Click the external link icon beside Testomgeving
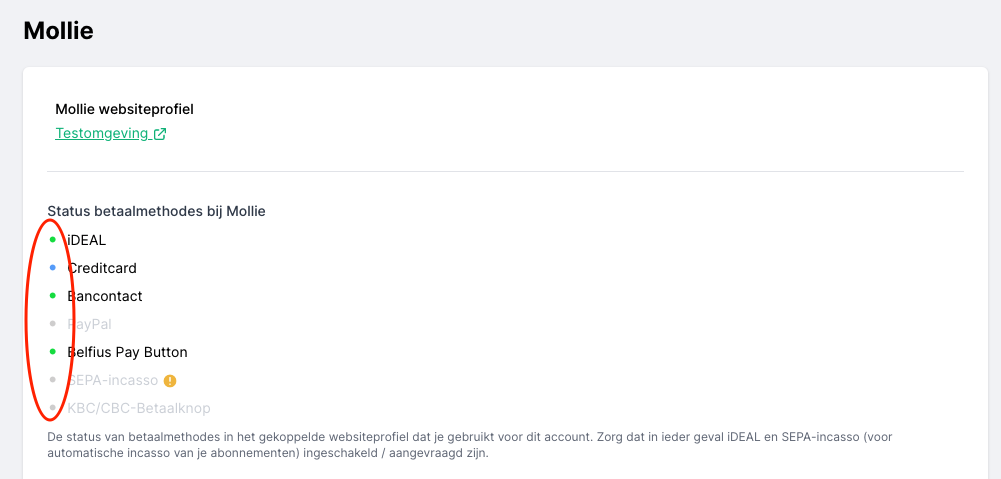Viewport: 1001px width, 479px height. pyautogui.click(x=160, y=134)
